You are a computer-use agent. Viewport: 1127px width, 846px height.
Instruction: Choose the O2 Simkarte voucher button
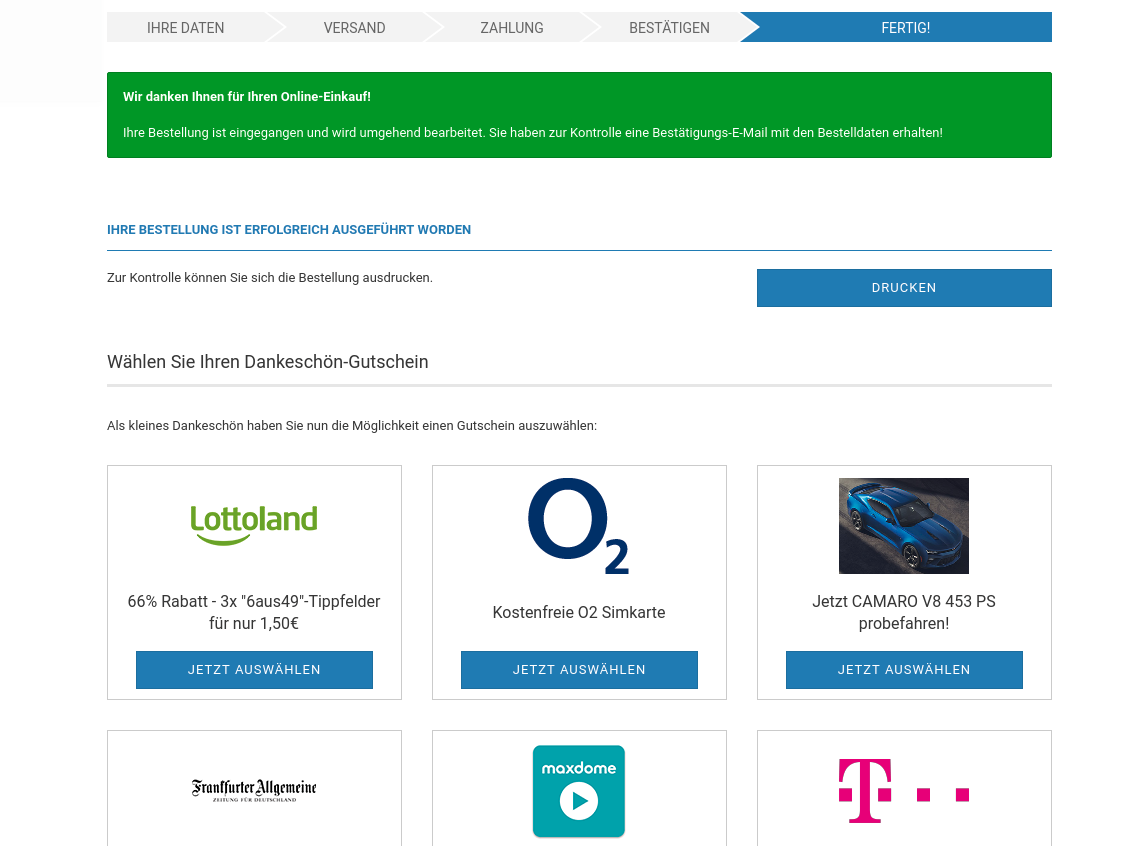(578, 670)
